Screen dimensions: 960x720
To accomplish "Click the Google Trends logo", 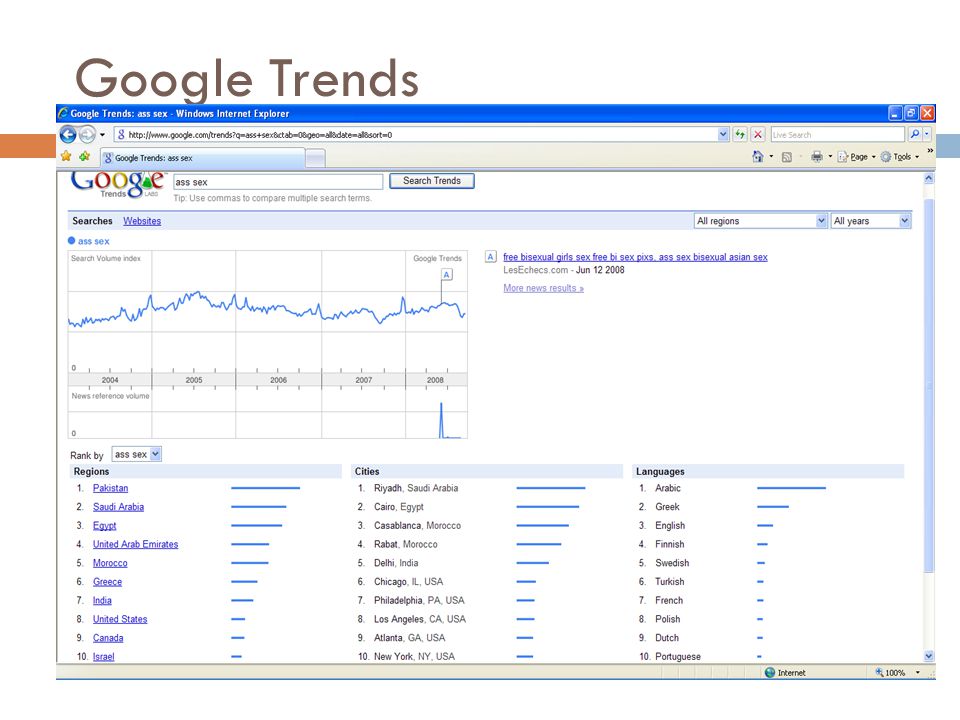I will pyautogui.click(x=117, y=184).
